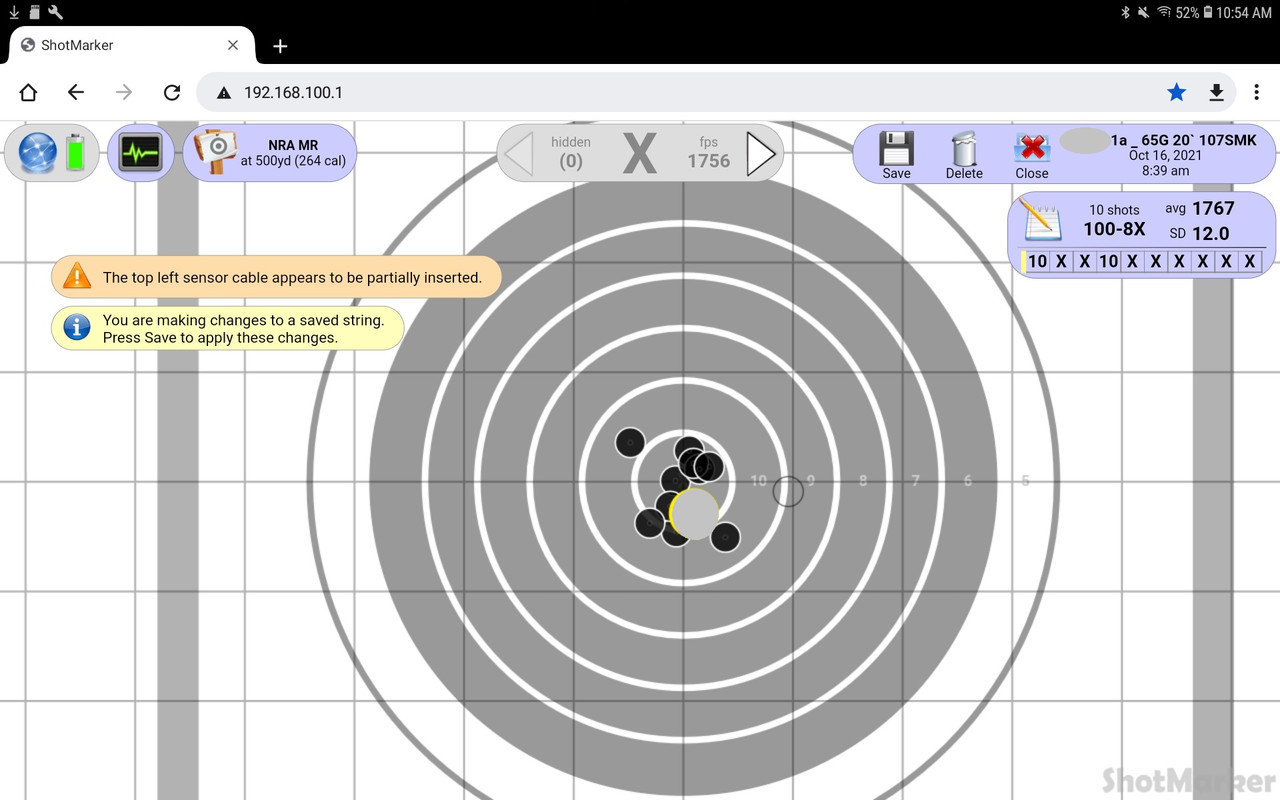Close the ShotMarker browser tab

pyautogui.click(x=233, y=45)
